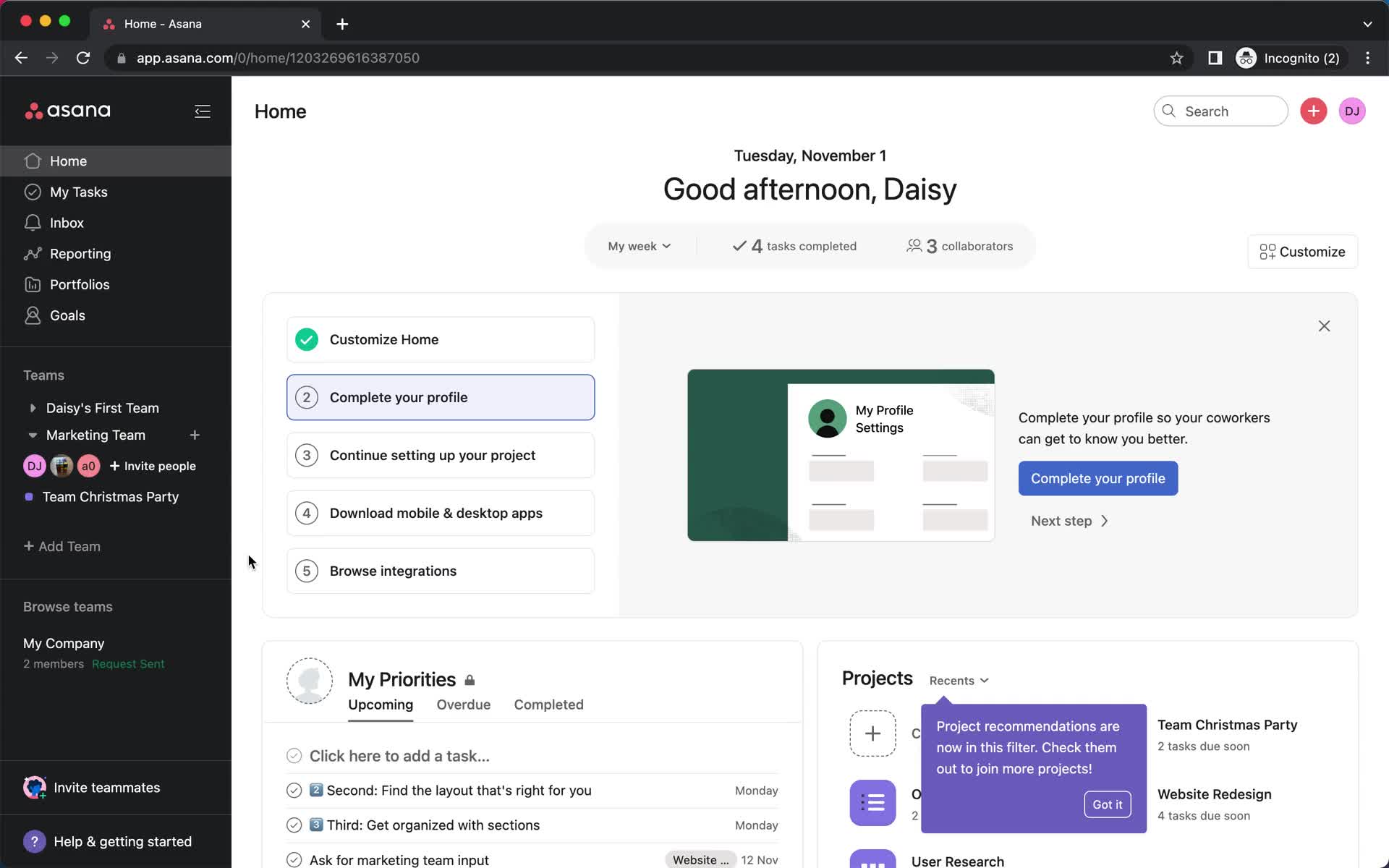The width and height of the screenshot is (1389, 868).
Task: Select the Complete your profile step
Action: tap(441, 397)
